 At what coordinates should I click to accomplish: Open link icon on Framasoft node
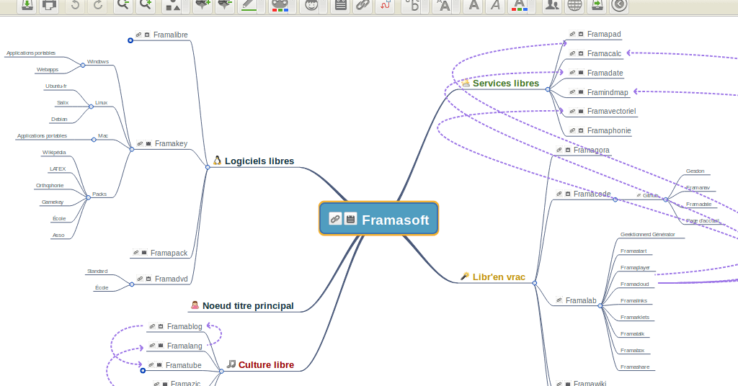pyautogui.click(x=335, y=219)
